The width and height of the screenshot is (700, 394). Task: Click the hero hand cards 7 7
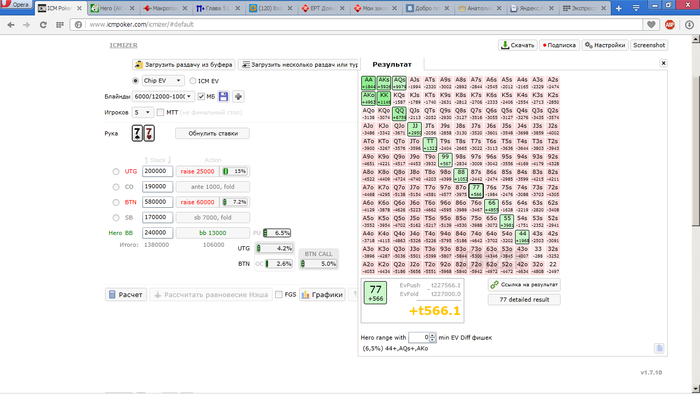click(x=143, y=133)
